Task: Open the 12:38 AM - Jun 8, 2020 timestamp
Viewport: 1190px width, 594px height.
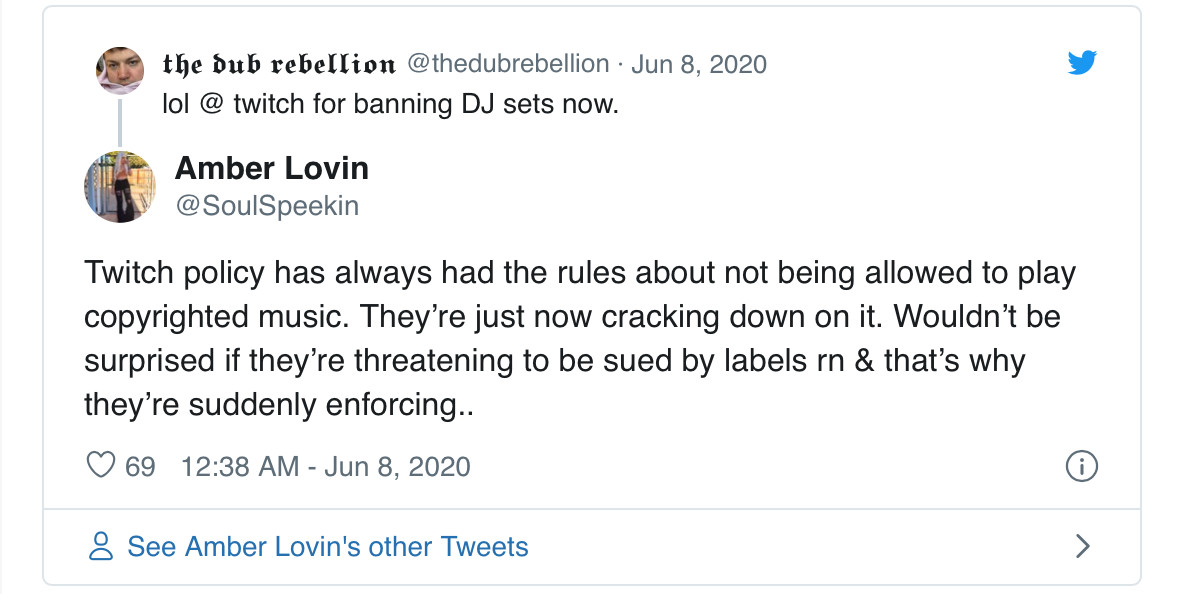Action: 326,466
